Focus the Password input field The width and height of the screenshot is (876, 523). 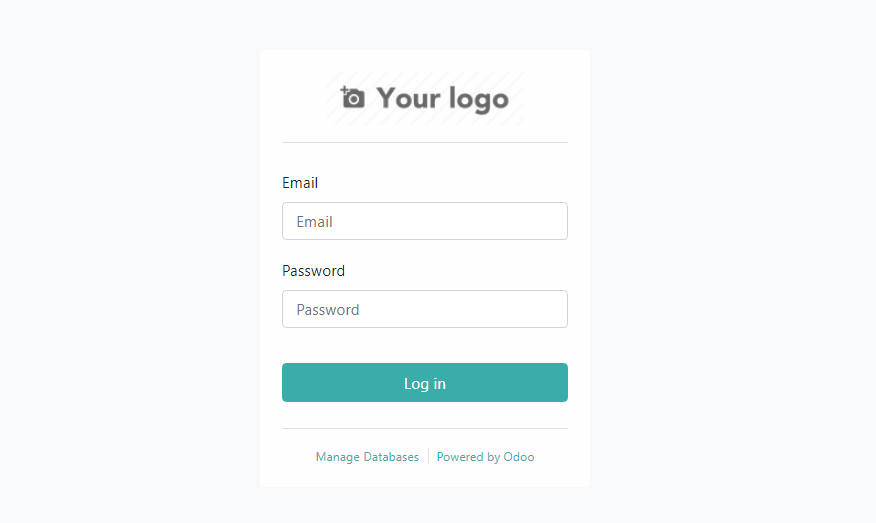pos(425,309)
